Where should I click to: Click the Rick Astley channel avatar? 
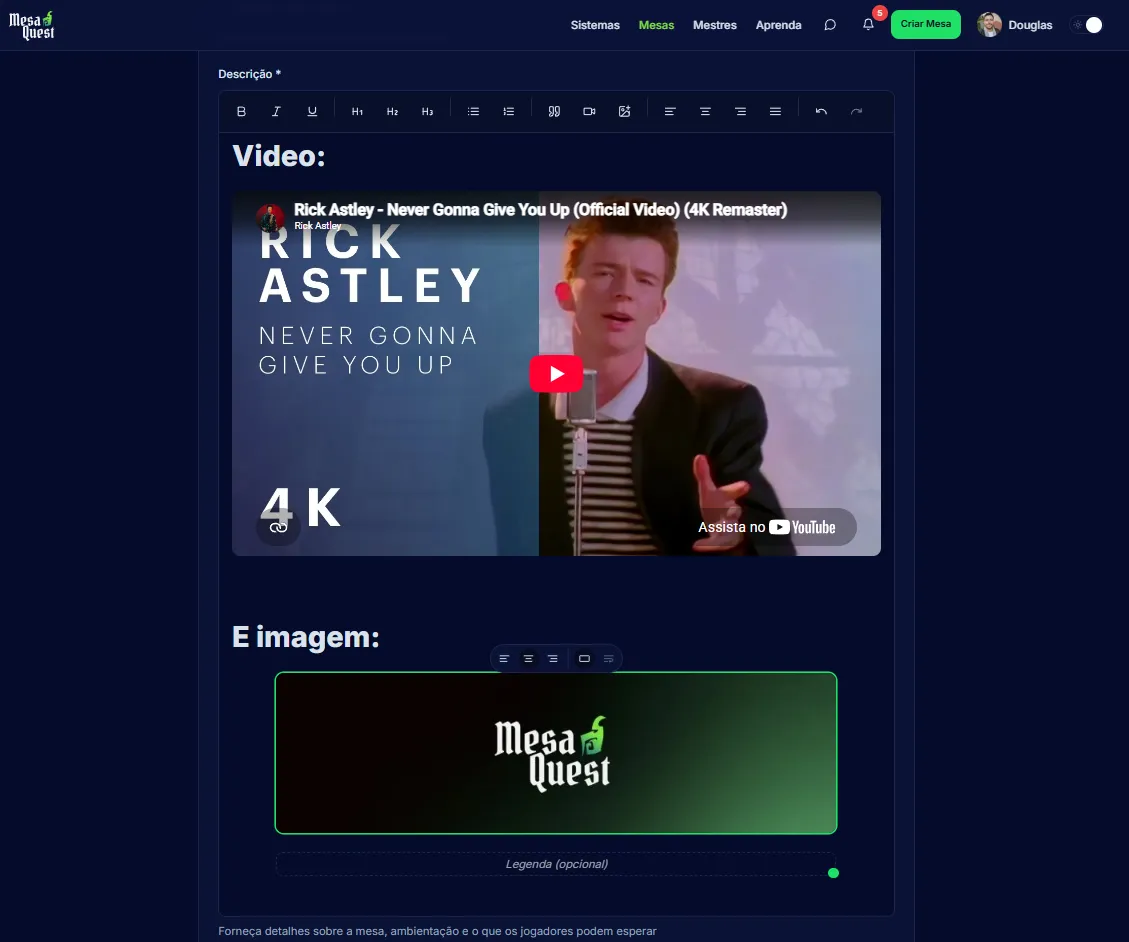tap(270, 217)
